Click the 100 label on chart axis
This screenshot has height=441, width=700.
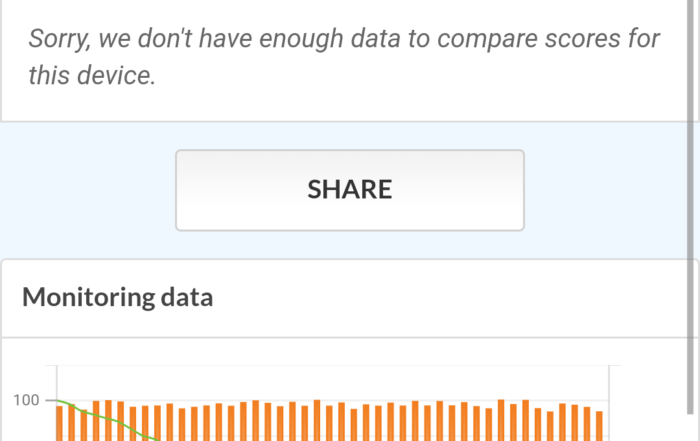[26, 401]
